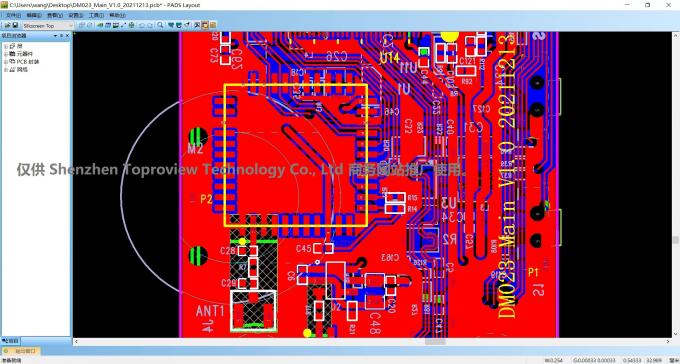Click the R14 resistor label

point(412,209)
